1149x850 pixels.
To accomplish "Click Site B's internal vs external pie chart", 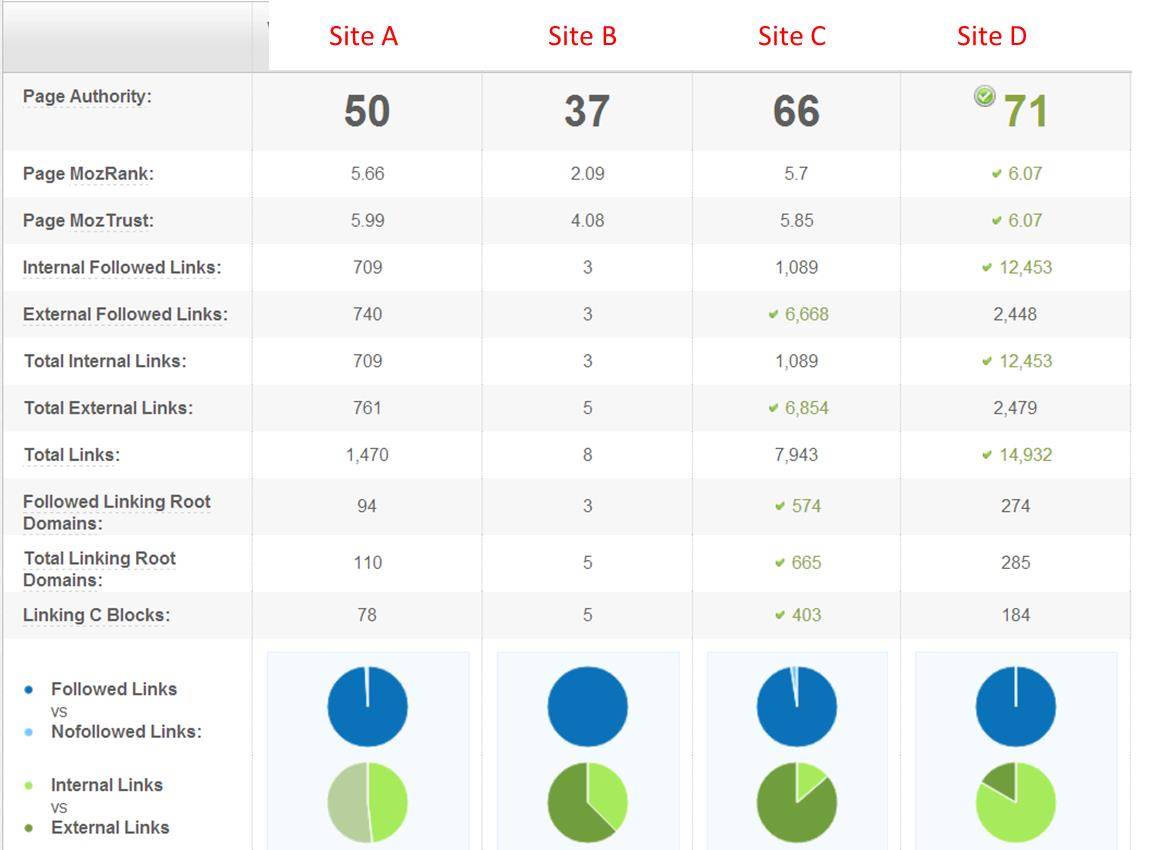I will point(587,802).
